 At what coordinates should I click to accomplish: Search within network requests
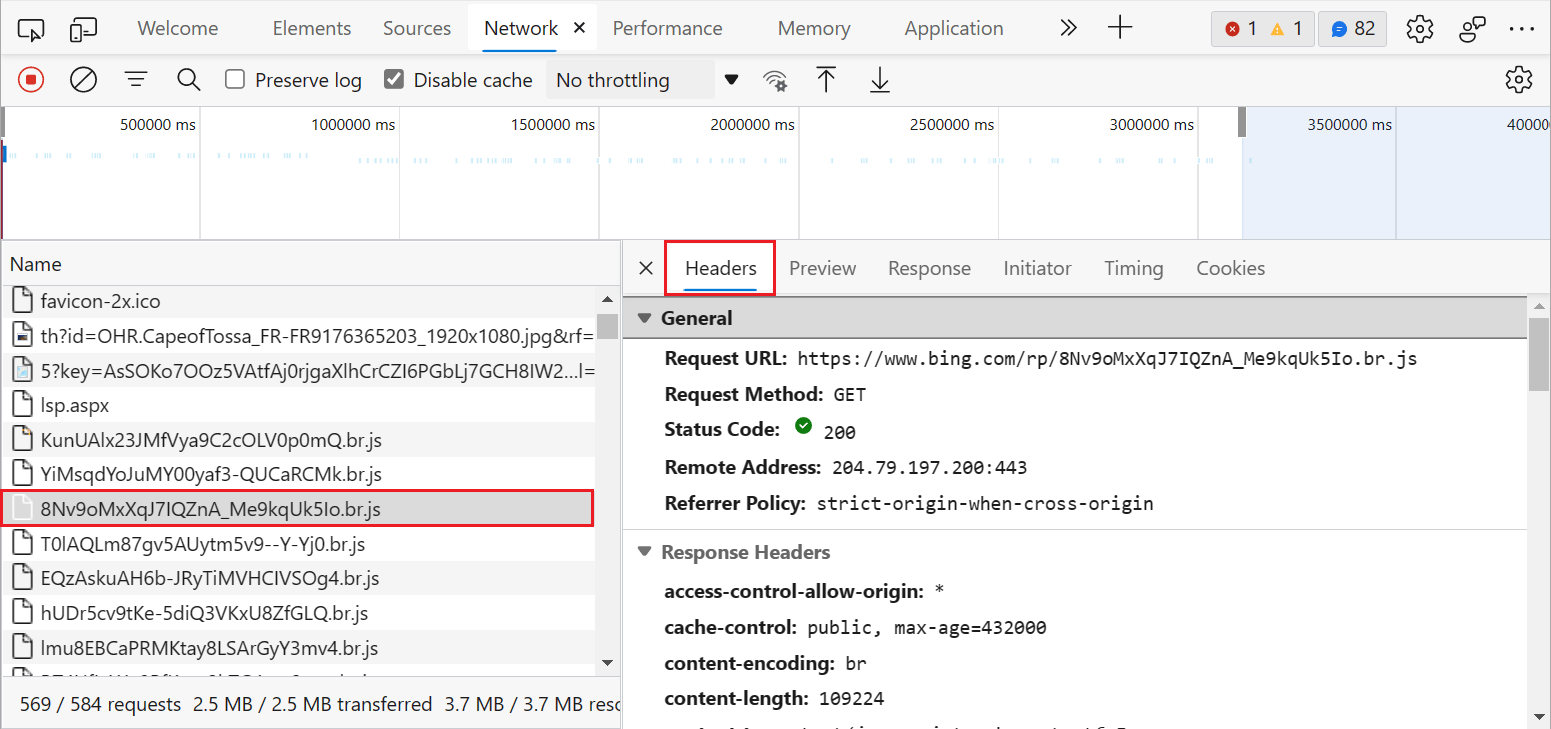(189, 80)
